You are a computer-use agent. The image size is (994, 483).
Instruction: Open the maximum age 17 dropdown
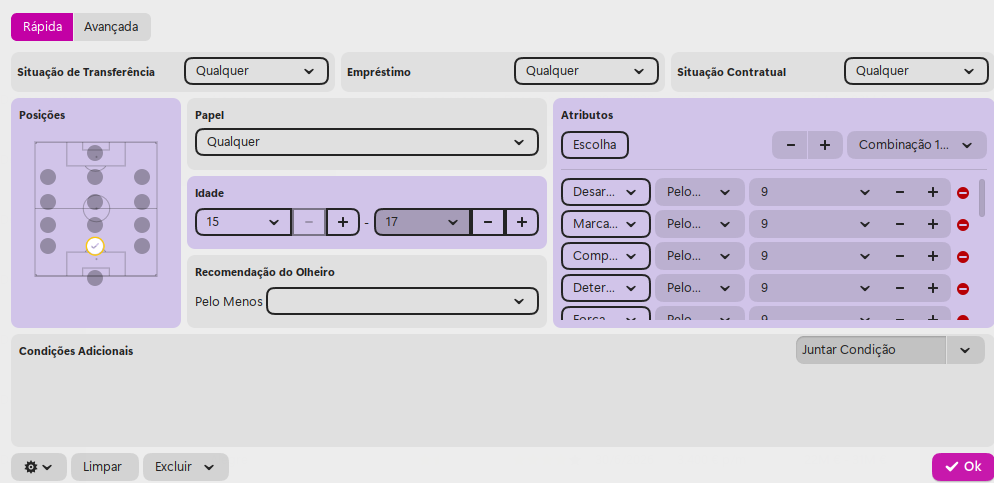(422, 222)
